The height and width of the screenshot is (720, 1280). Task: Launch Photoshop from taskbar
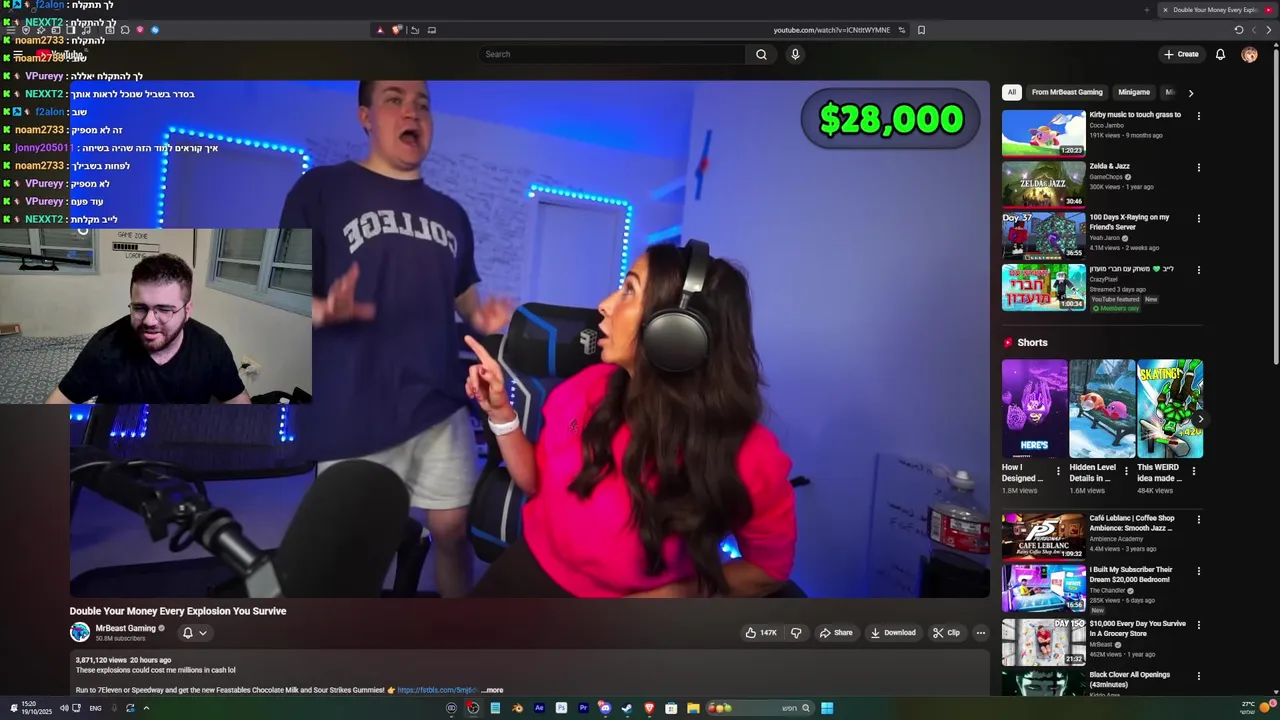pyautogui.click(x=561, y=708)
